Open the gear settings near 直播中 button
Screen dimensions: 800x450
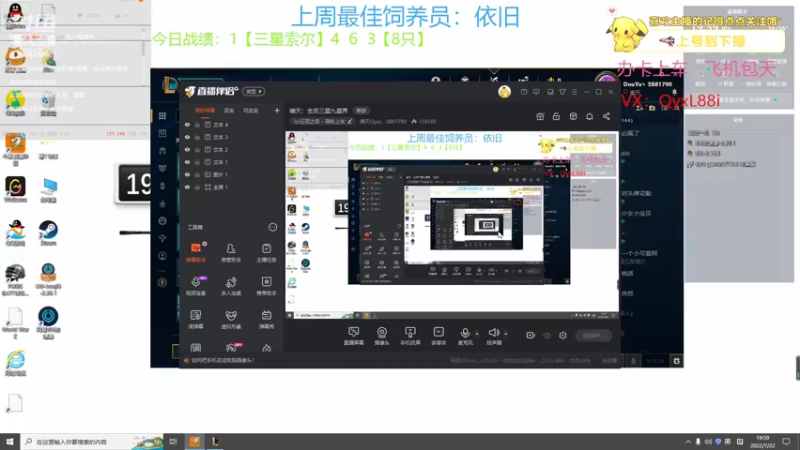pyautogui.click(x=563, y=335)
